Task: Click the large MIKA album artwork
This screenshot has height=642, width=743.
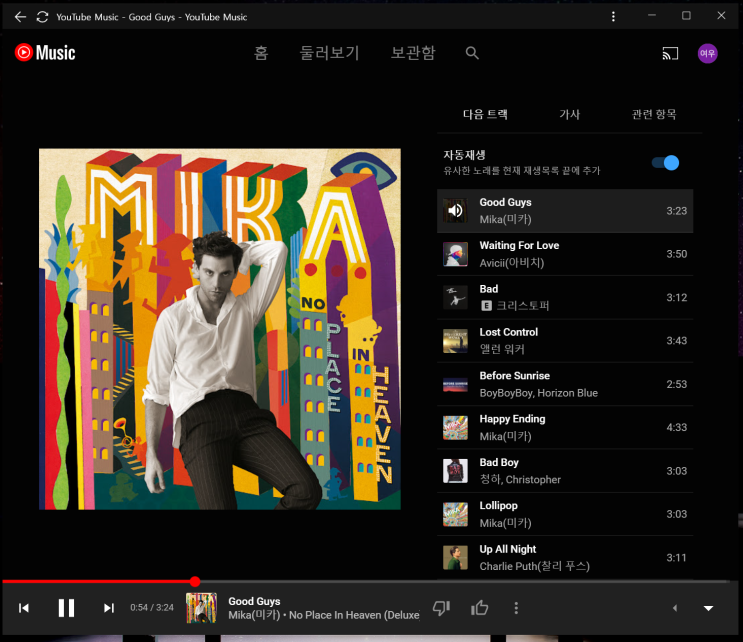Action: click(x=220, y=329)
